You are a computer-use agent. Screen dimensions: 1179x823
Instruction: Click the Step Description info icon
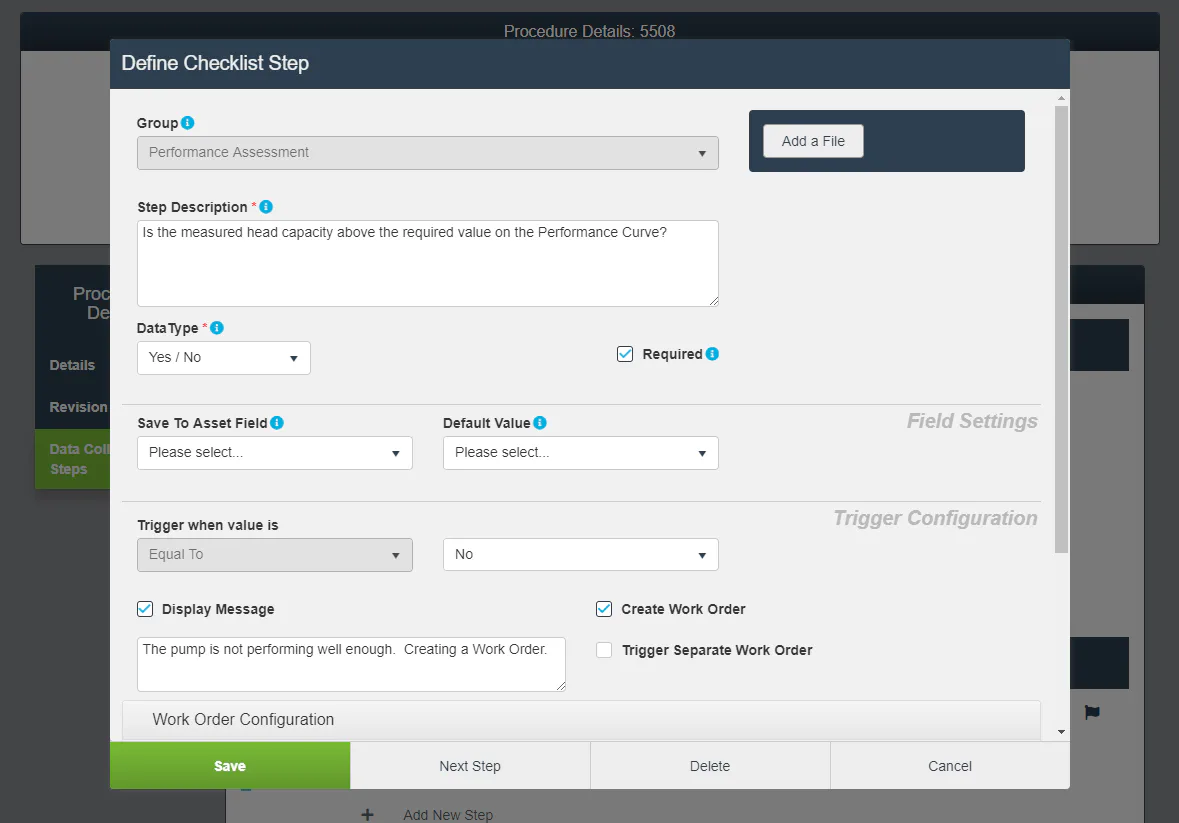266,207
